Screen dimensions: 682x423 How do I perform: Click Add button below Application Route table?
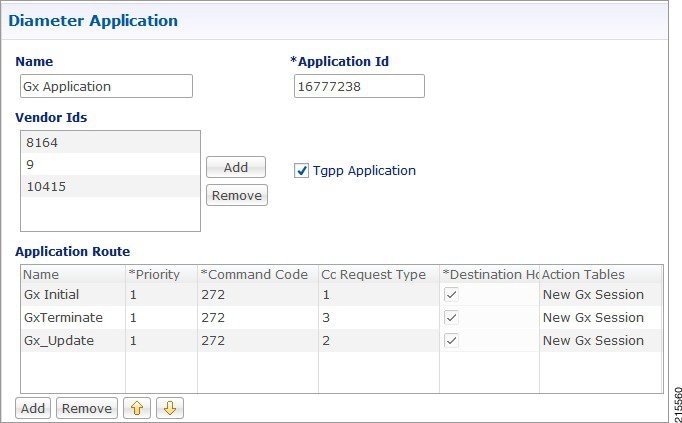[x=33, y=408]
